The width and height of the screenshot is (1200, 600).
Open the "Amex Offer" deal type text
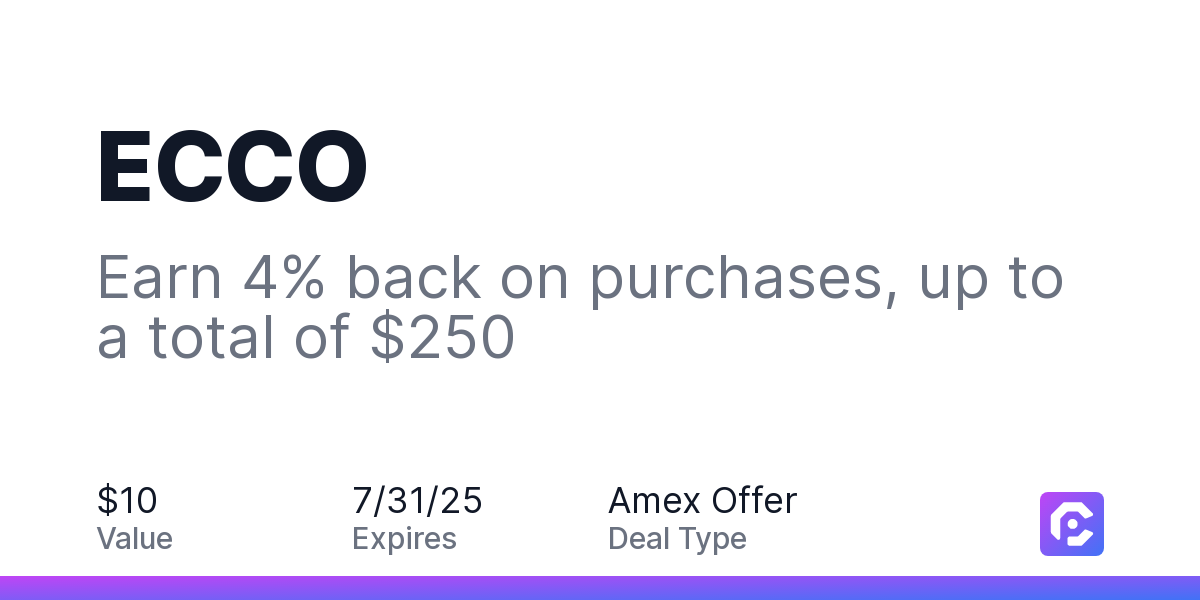tap(702, 500)
